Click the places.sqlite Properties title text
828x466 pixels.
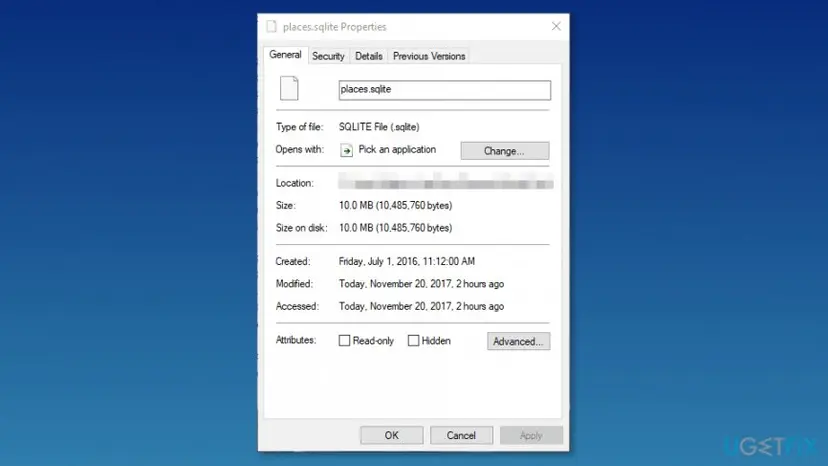[335, 27]
